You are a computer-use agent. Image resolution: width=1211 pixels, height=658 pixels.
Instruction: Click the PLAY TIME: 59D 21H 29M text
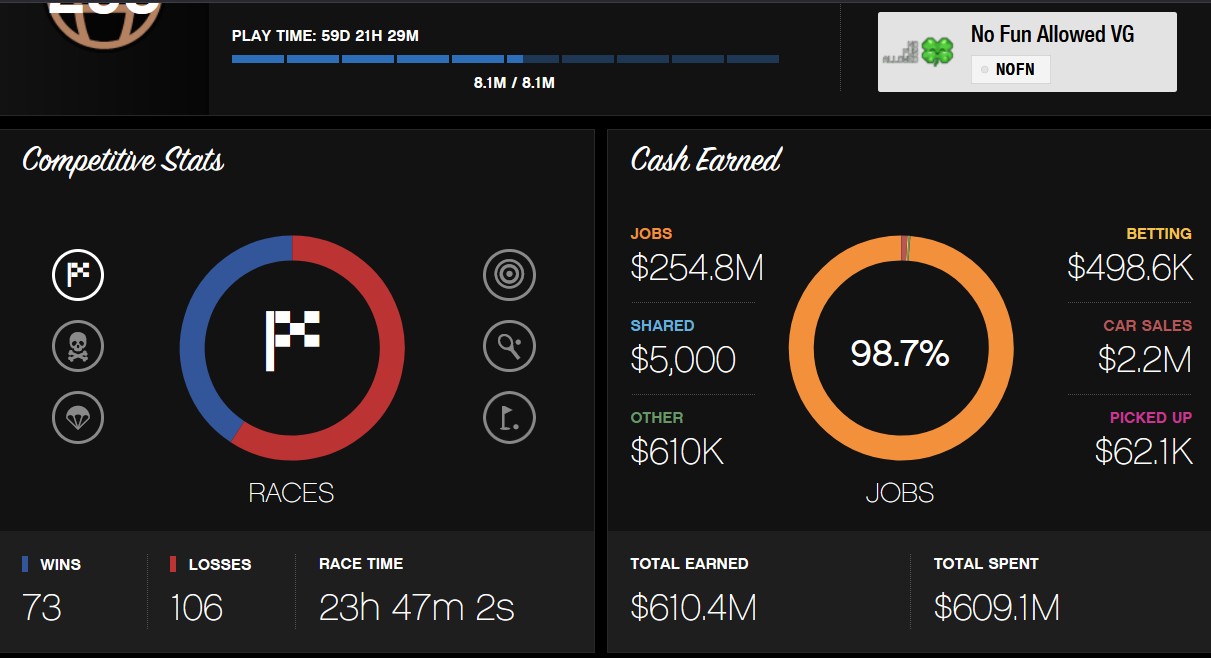pos(325,36)
